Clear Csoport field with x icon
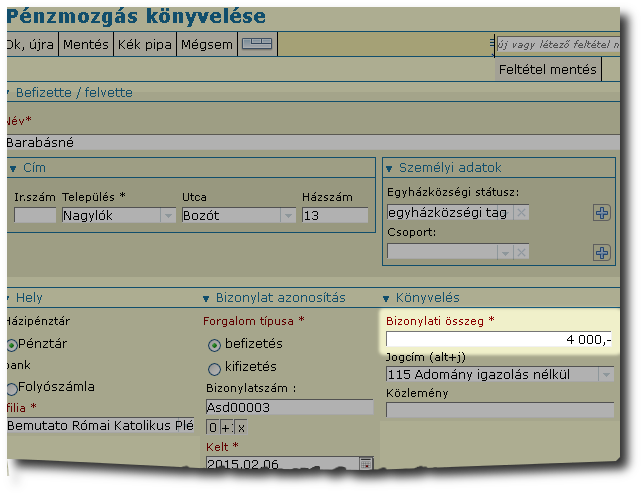 521,252
